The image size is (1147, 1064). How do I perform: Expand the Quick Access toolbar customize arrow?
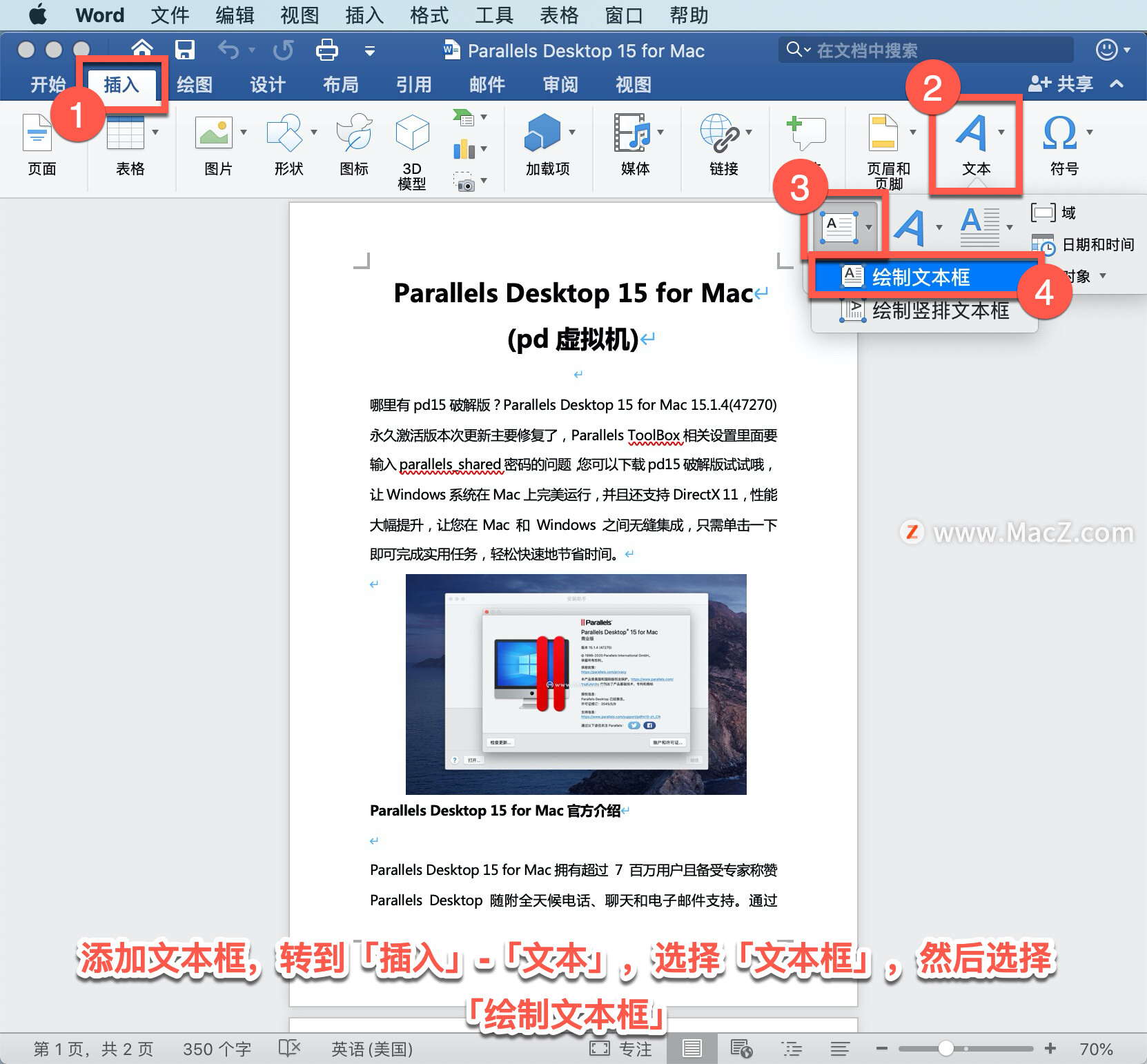pyautogui.click(x=370, y=50)
